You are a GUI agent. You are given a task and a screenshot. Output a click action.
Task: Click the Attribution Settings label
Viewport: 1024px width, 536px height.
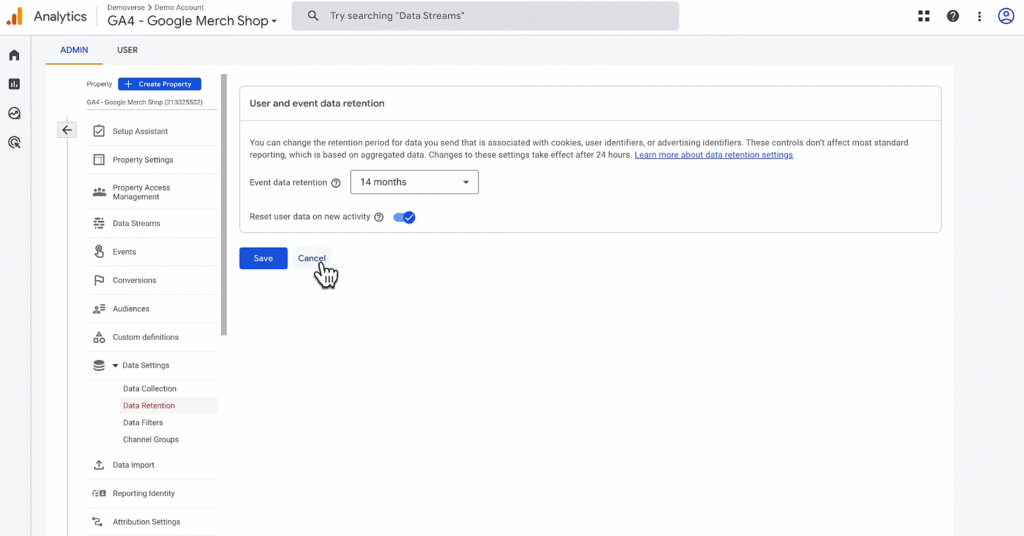tap(146, 522)
